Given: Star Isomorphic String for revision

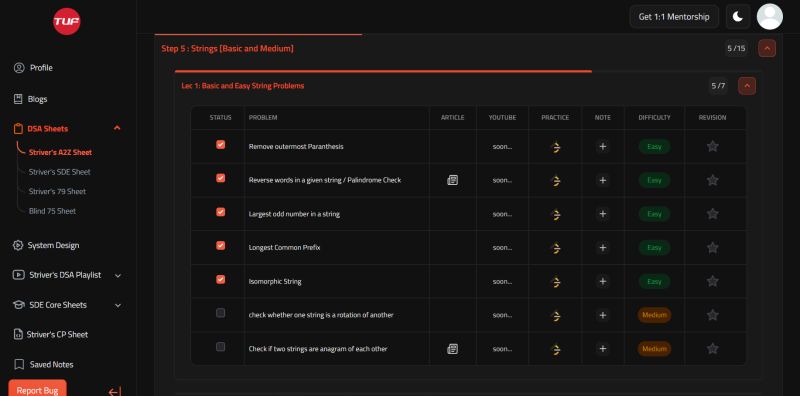Looking at the screenshot, I should (713, 281).
